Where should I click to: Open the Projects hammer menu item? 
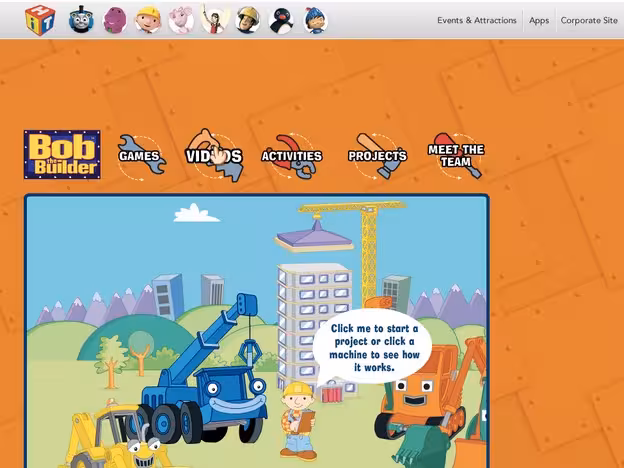click(x=377, y=156)
